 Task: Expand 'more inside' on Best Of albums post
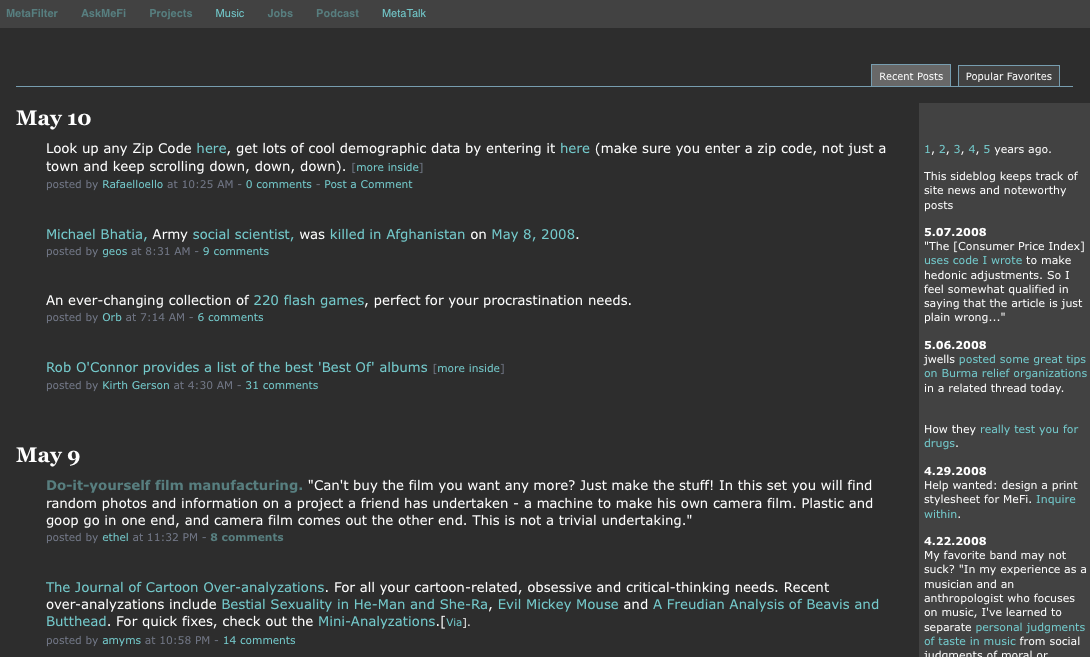click(469, 368)
